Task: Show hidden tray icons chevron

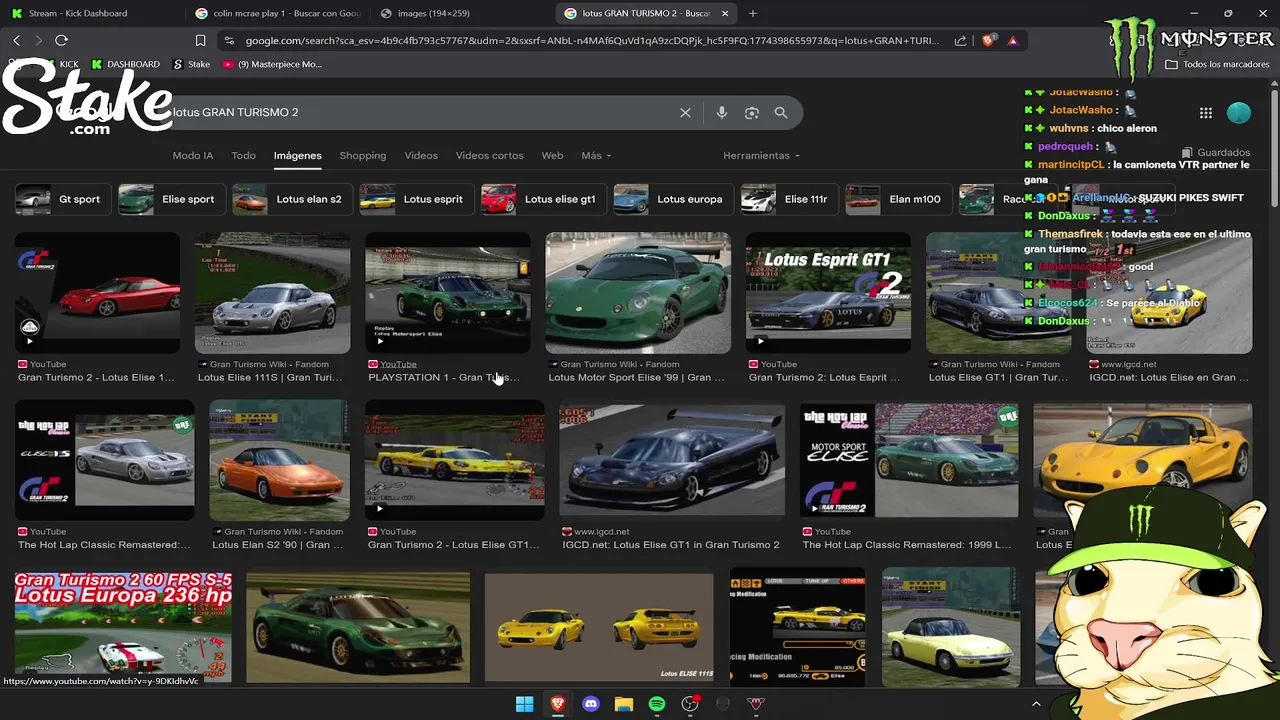Action: (1036, 704)
